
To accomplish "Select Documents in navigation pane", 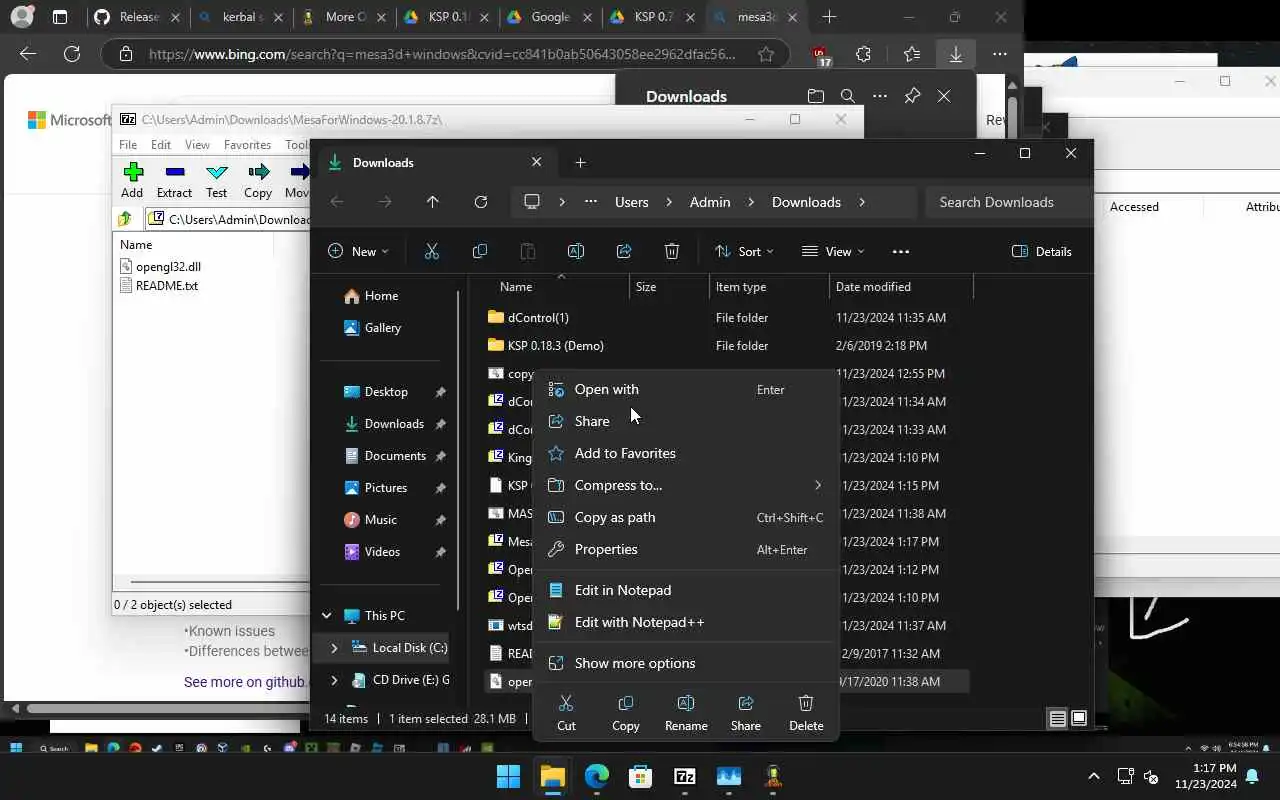I will click(x=395, y=456).
